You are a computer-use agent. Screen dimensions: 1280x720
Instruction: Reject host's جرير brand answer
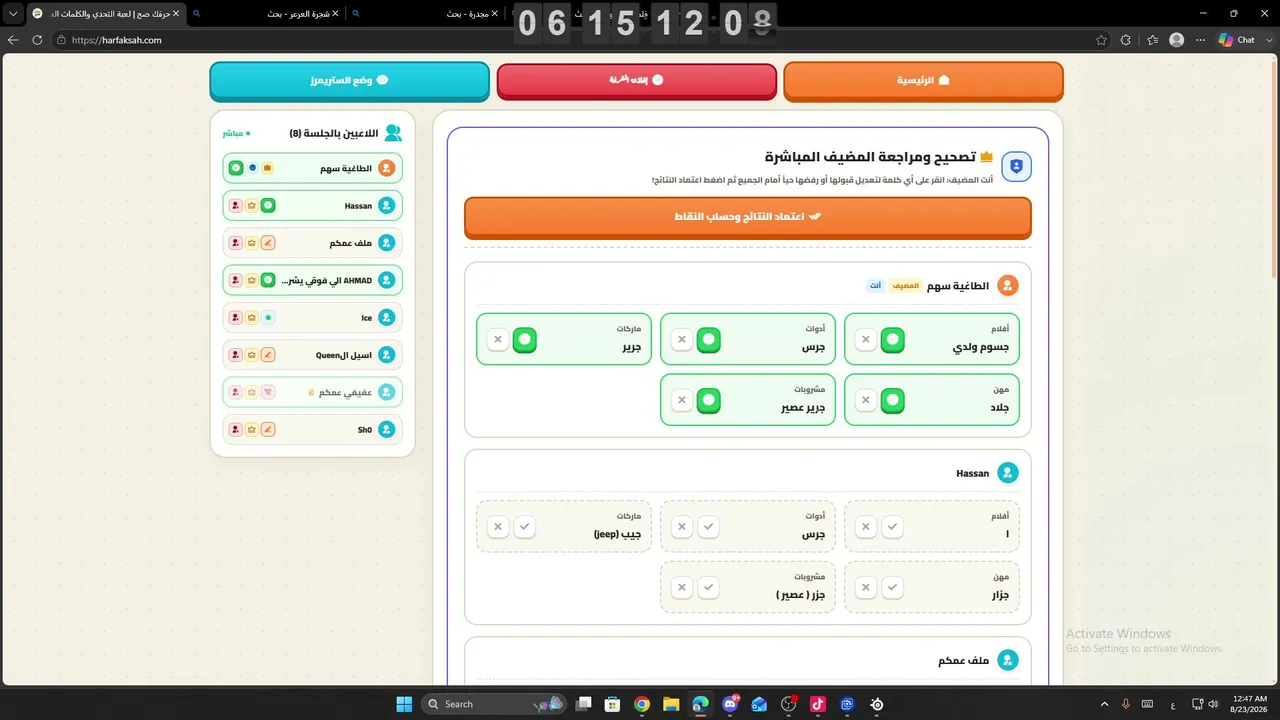pyautogui.click(x=498, y=340)
